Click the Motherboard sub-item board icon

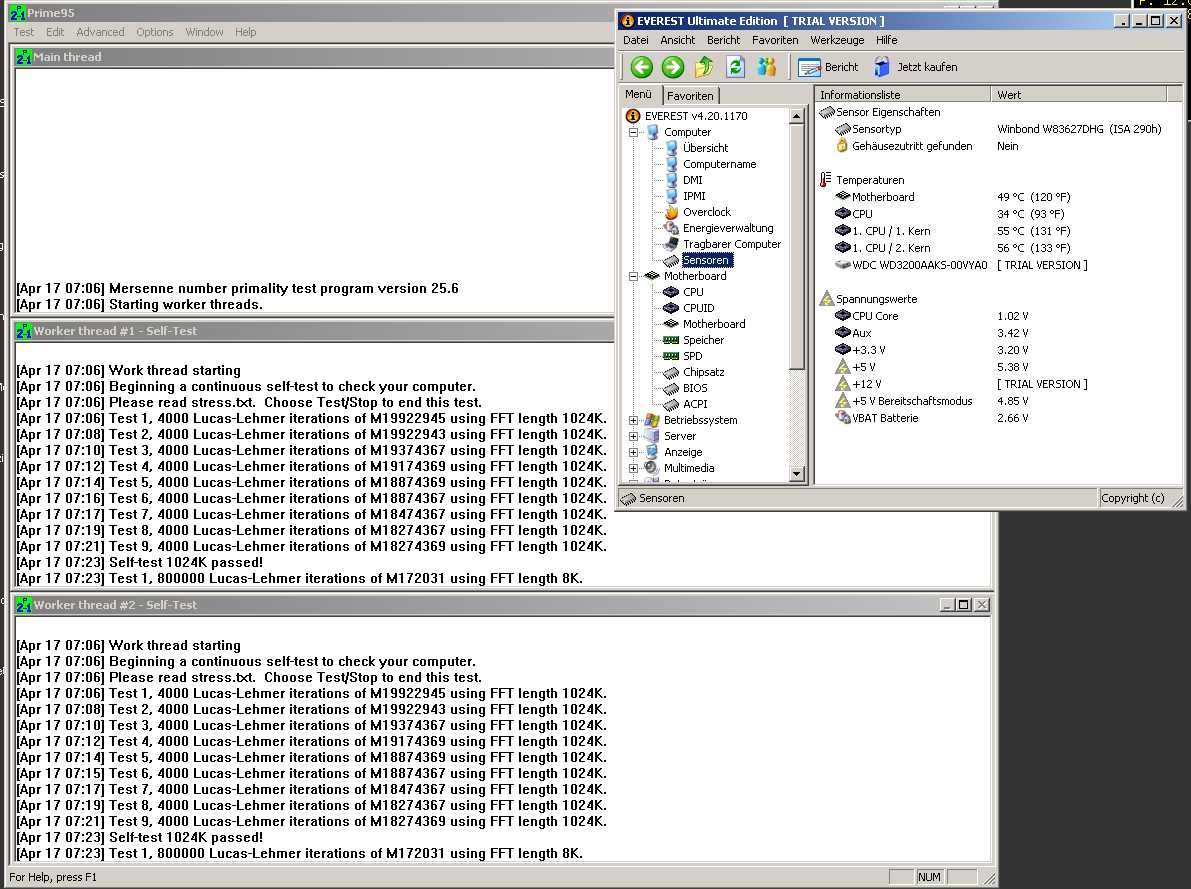pos(671,324)
